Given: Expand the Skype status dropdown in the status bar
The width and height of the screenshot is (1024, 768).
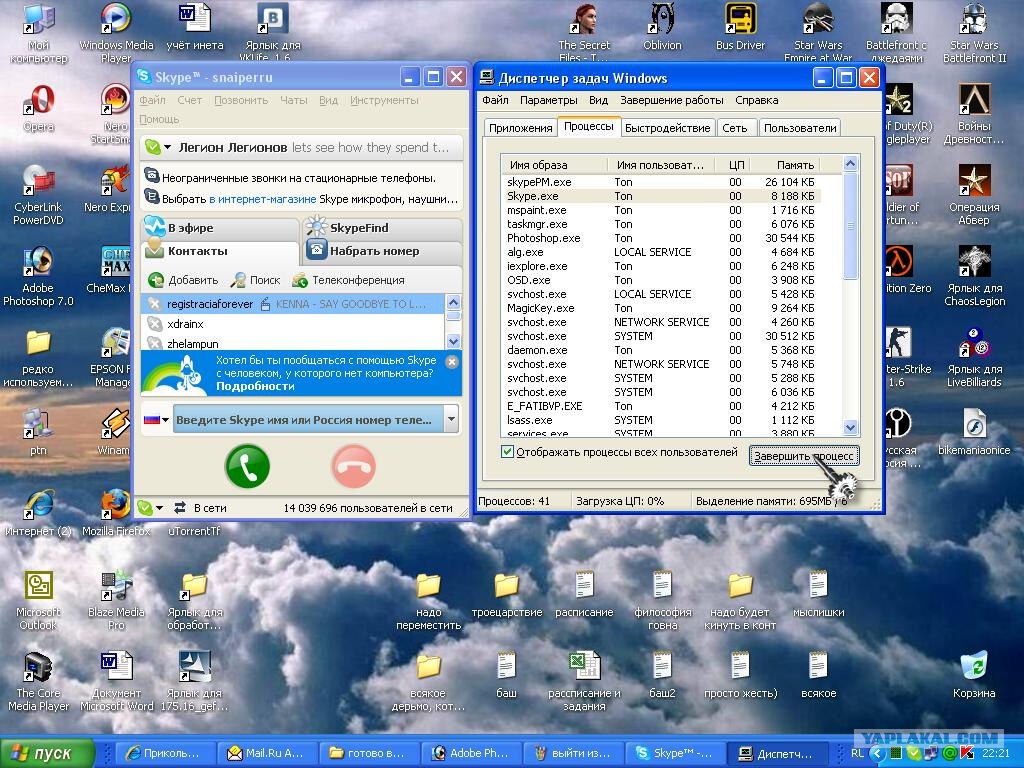Looking at the screenshot, I should [x=150, y=507].
